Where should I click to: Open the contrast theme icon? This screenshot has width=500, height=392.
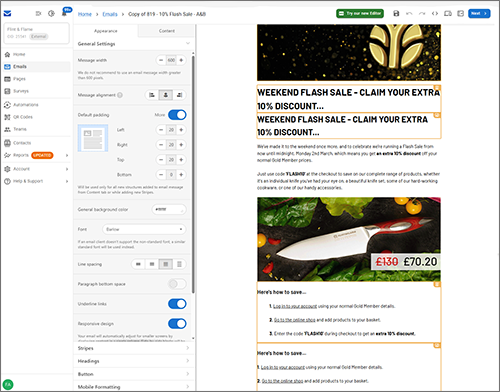click(x=51, y=13)
